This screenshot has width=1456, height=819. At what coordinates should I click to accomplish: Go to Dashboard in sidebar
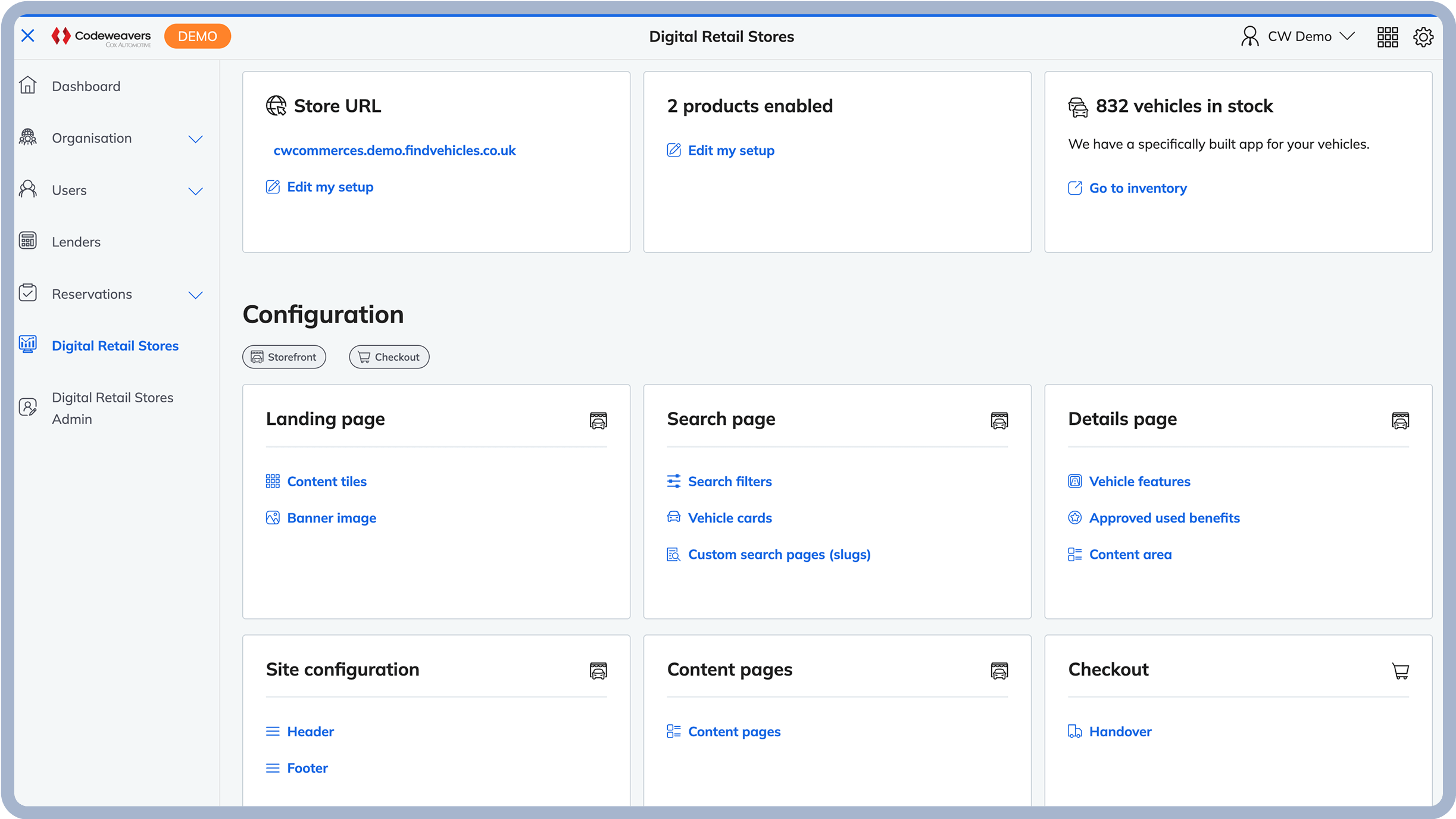[86, 86]
